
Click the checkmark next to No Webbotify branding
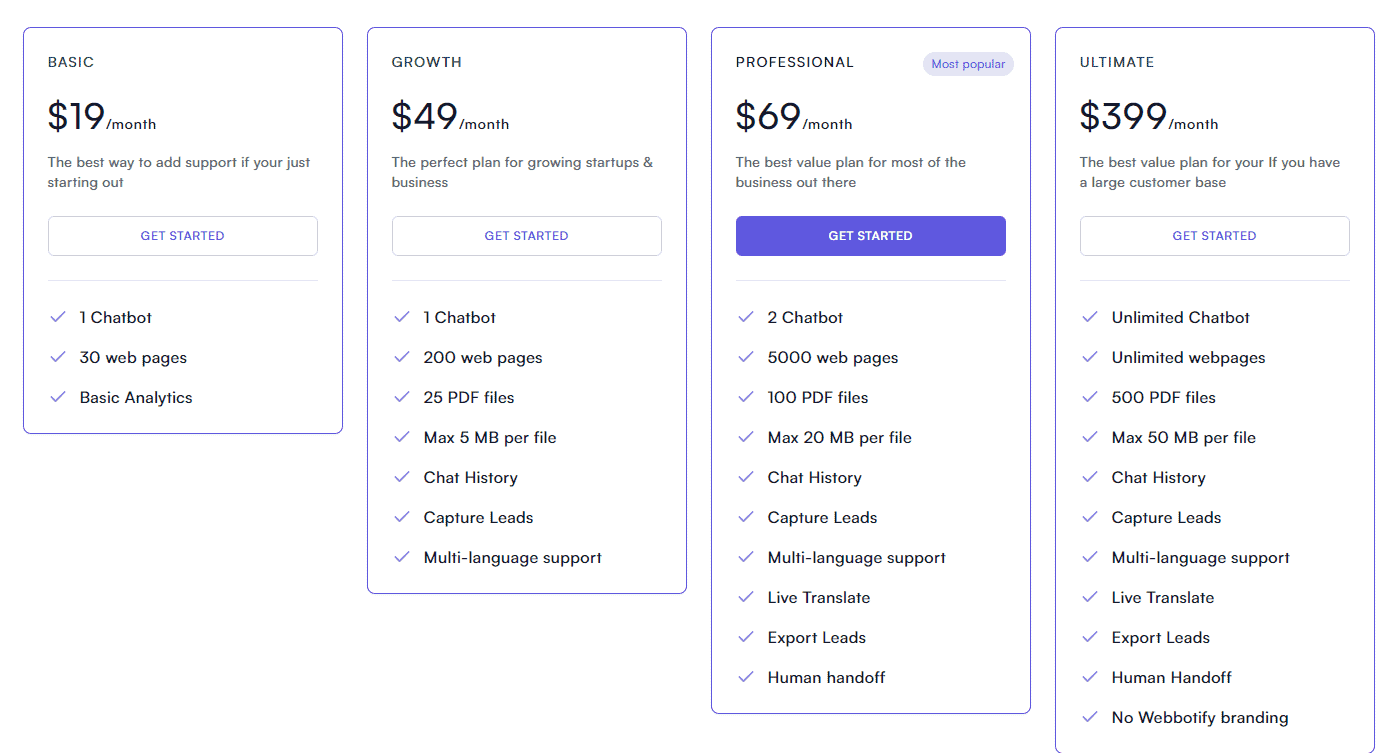(1090, 717)
